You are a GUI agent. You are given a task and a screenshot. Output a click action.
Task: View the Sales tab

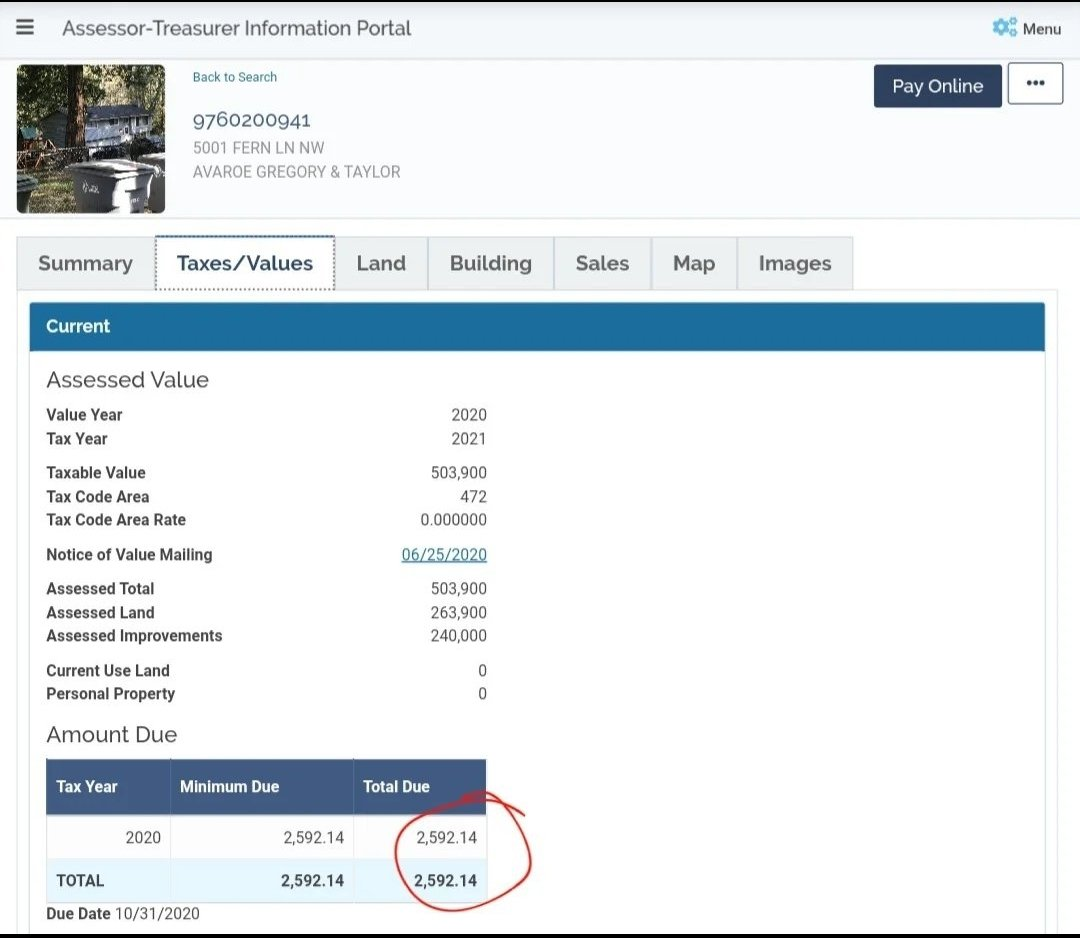click(602, 263)
